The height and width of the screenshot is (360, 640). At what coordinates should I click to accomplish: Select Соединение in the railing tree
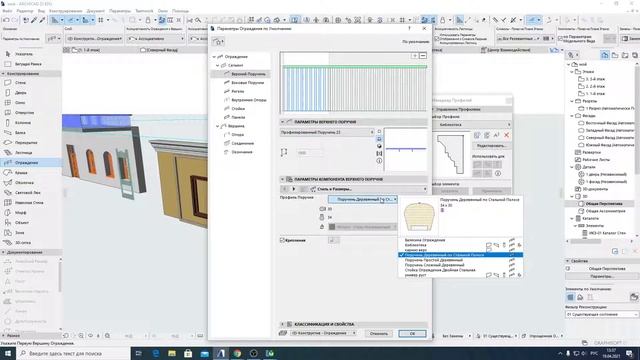(242, 143)
